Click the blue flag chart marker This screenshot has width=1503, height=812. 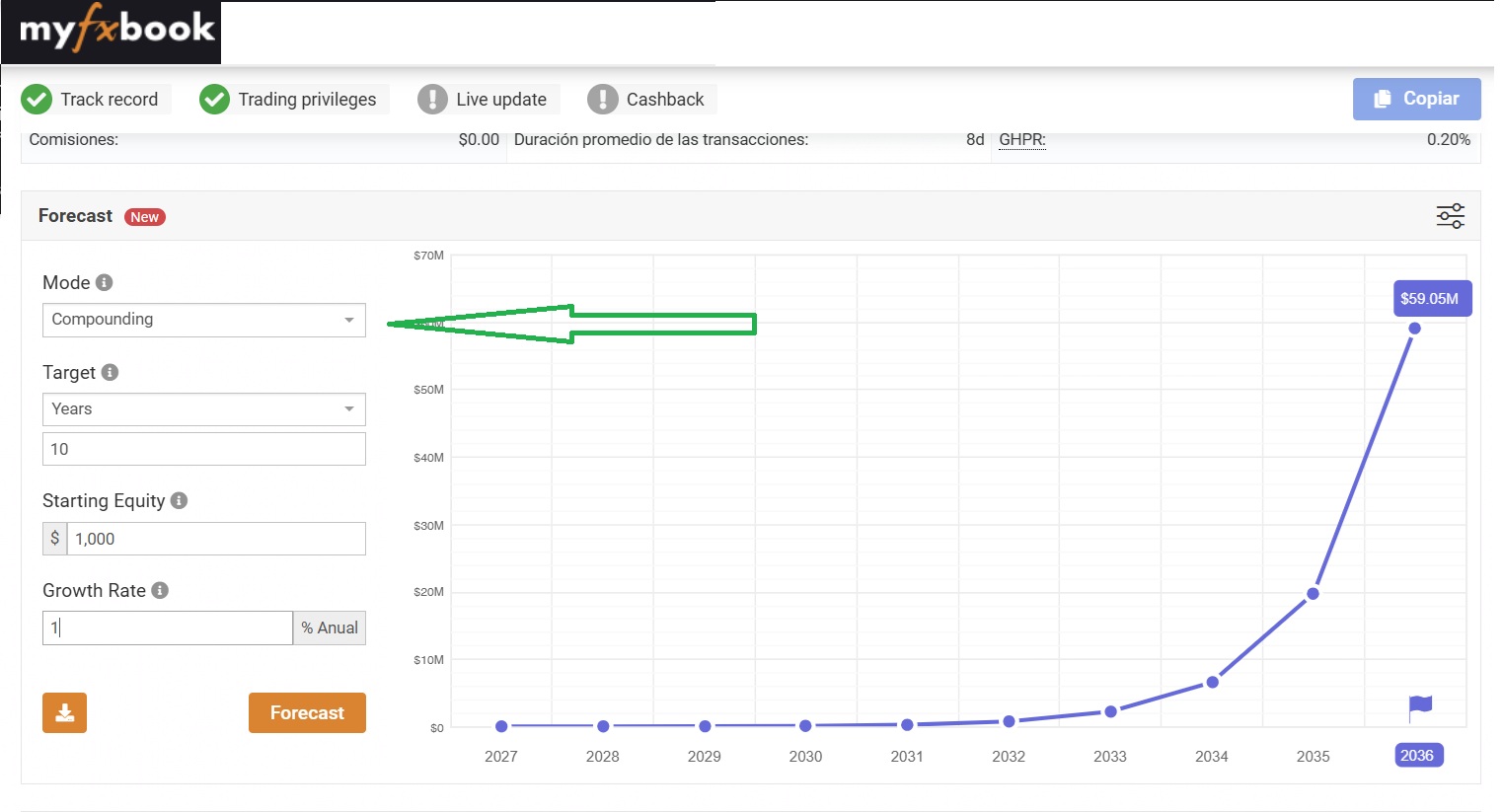coord(1420,706)
